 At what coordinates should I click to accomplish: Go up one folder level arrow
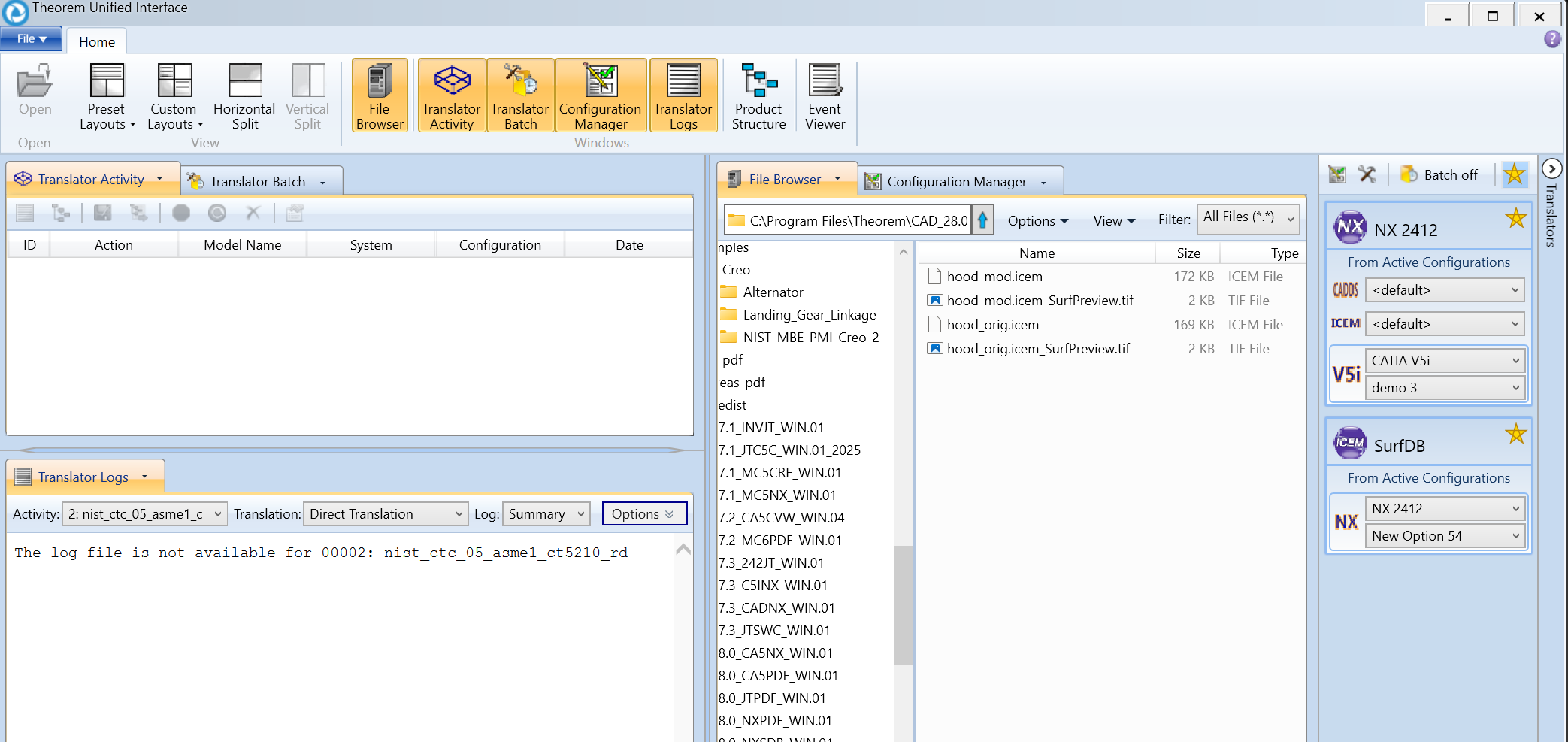[982, 220]
